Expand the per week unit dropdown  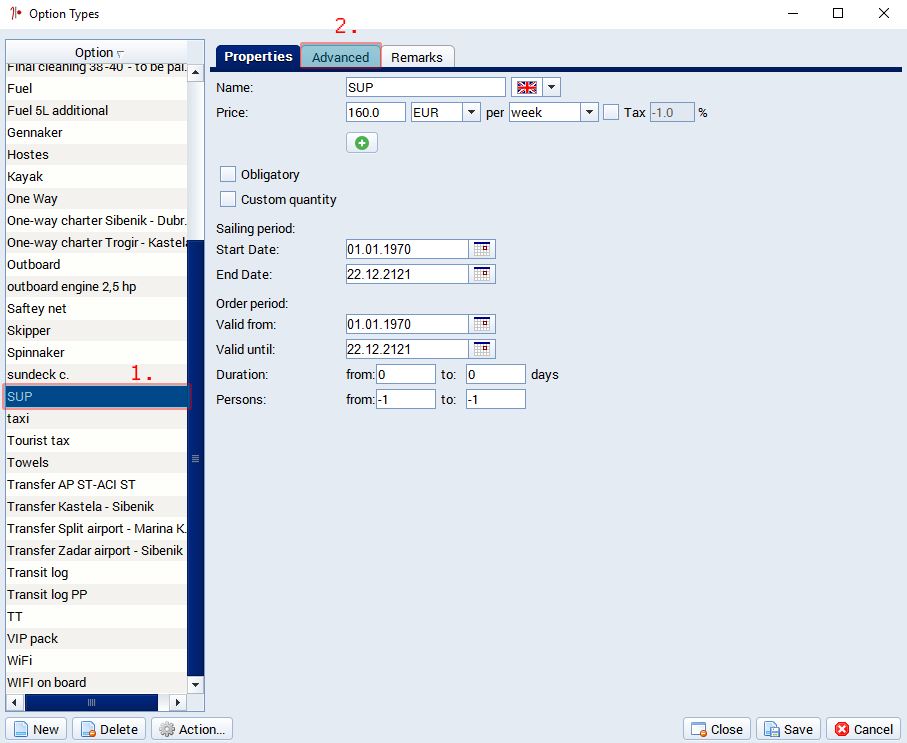click(589, 112)
